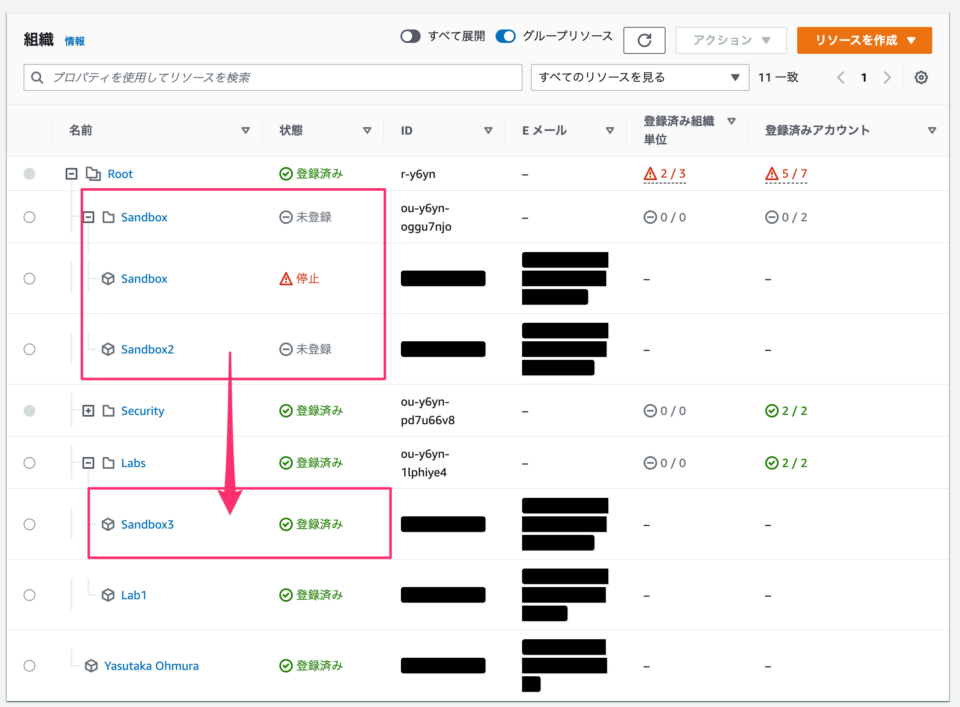Viewport: 960px width, 707px height.
Task: Select the radio button for Sandbox2 row
Action: point(30,348)
